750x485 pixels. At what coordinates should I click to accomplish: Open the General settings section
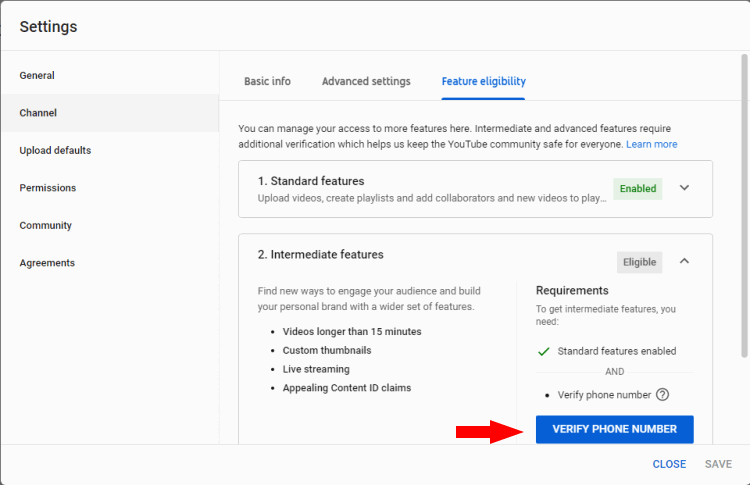[x=37, y=76]
